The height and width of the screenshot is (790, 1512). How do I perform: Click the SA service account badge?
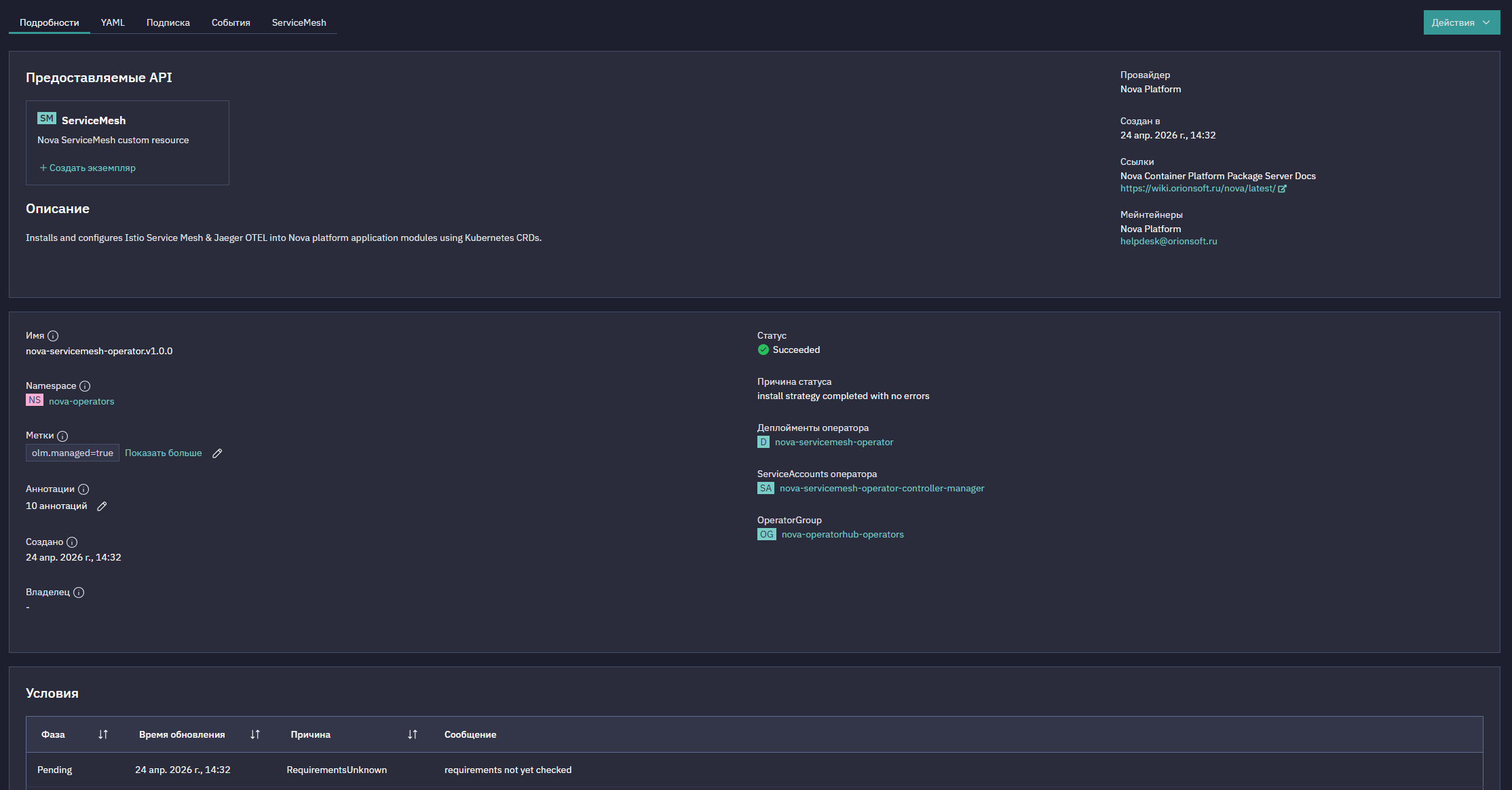click(x=766, y=488)
